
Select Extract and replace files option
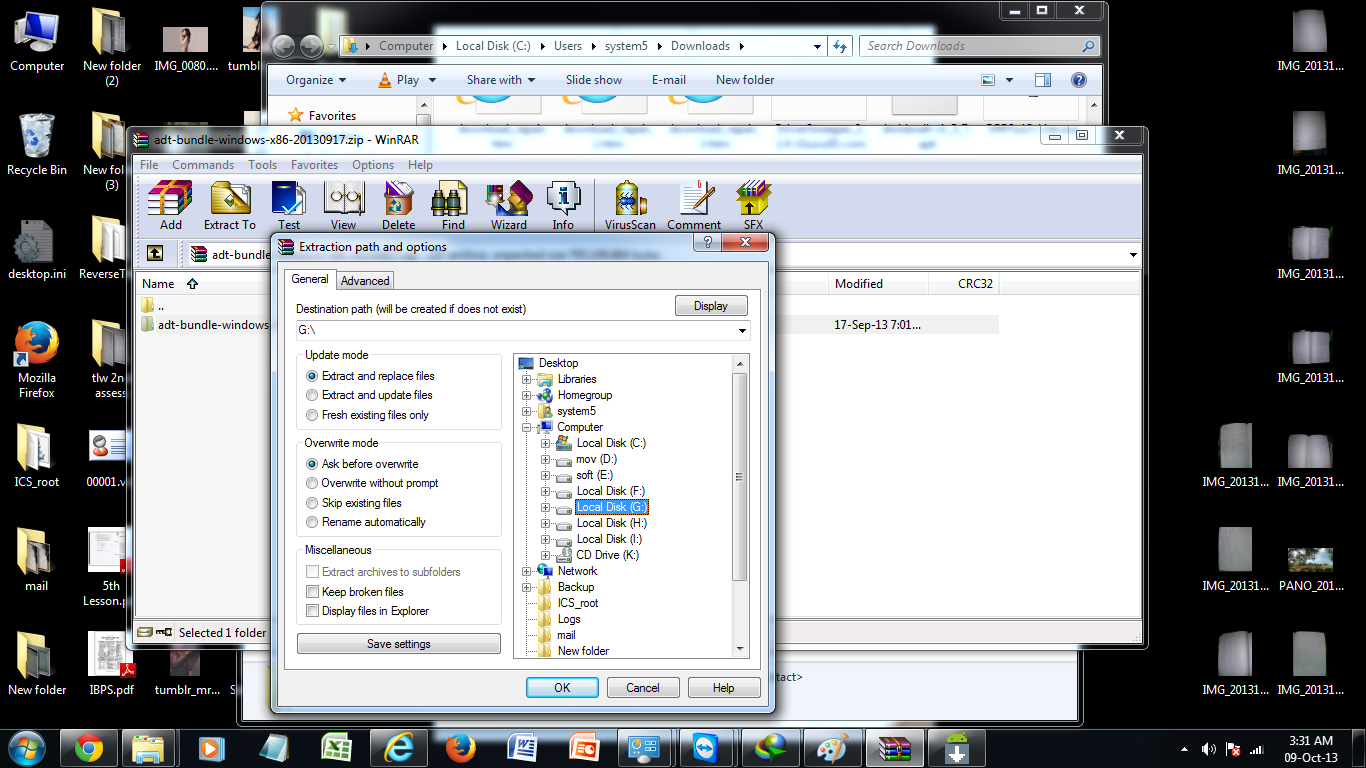tap(370, 376)
